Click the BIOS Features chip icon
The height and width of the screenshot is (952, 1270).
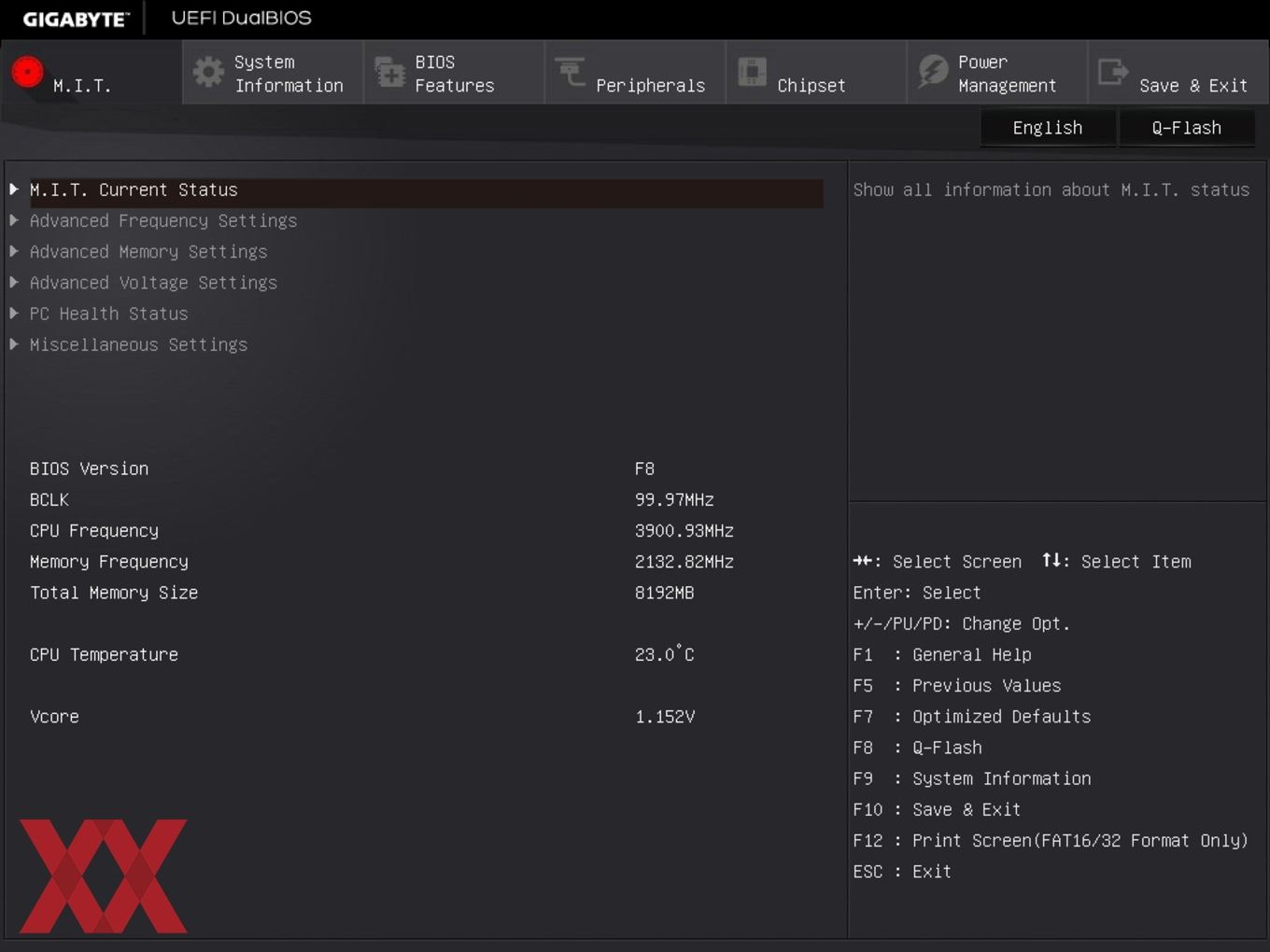point(388,72)
